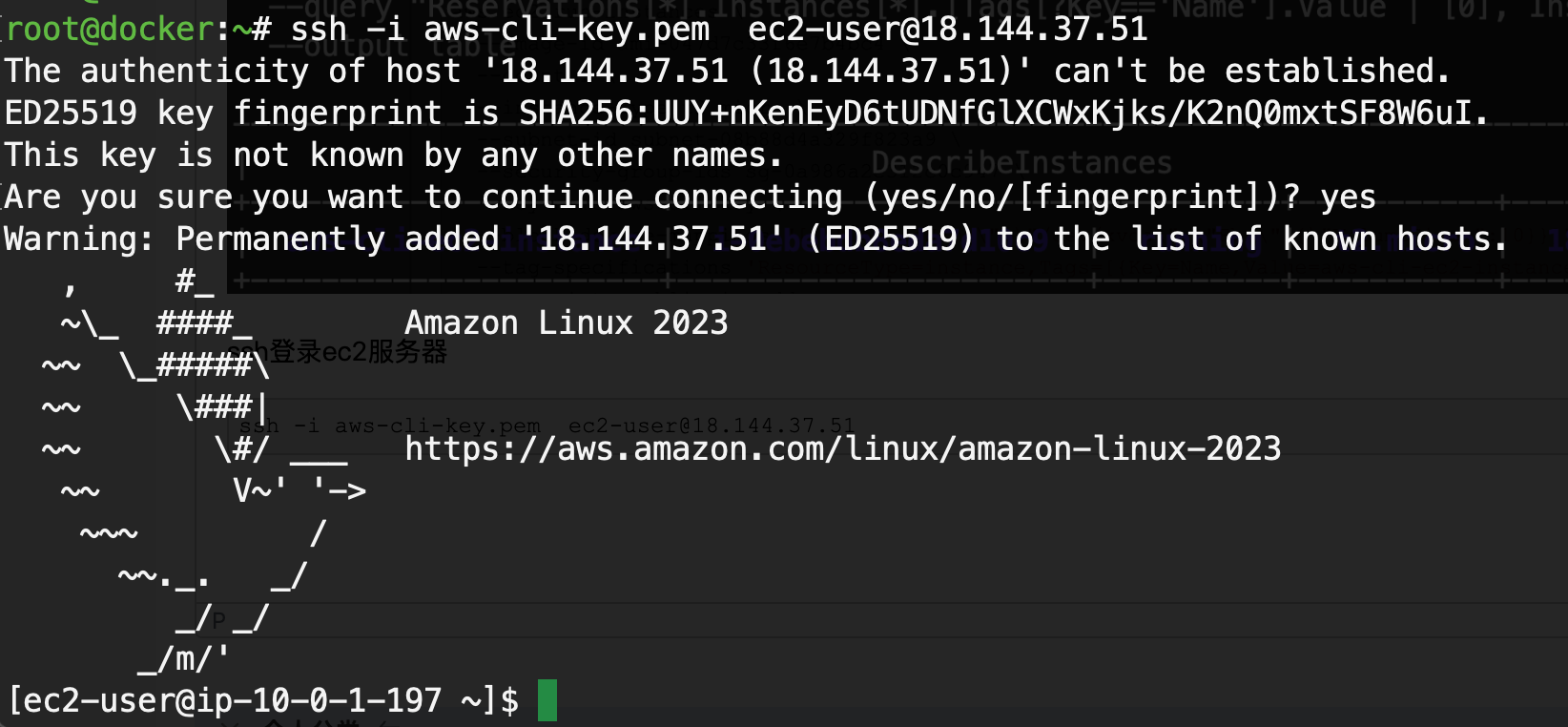This screenshot has height=727, width=1568.
Task: Click aws-cli-key.pem in the ssh command
Action: [x=567, y=29]
